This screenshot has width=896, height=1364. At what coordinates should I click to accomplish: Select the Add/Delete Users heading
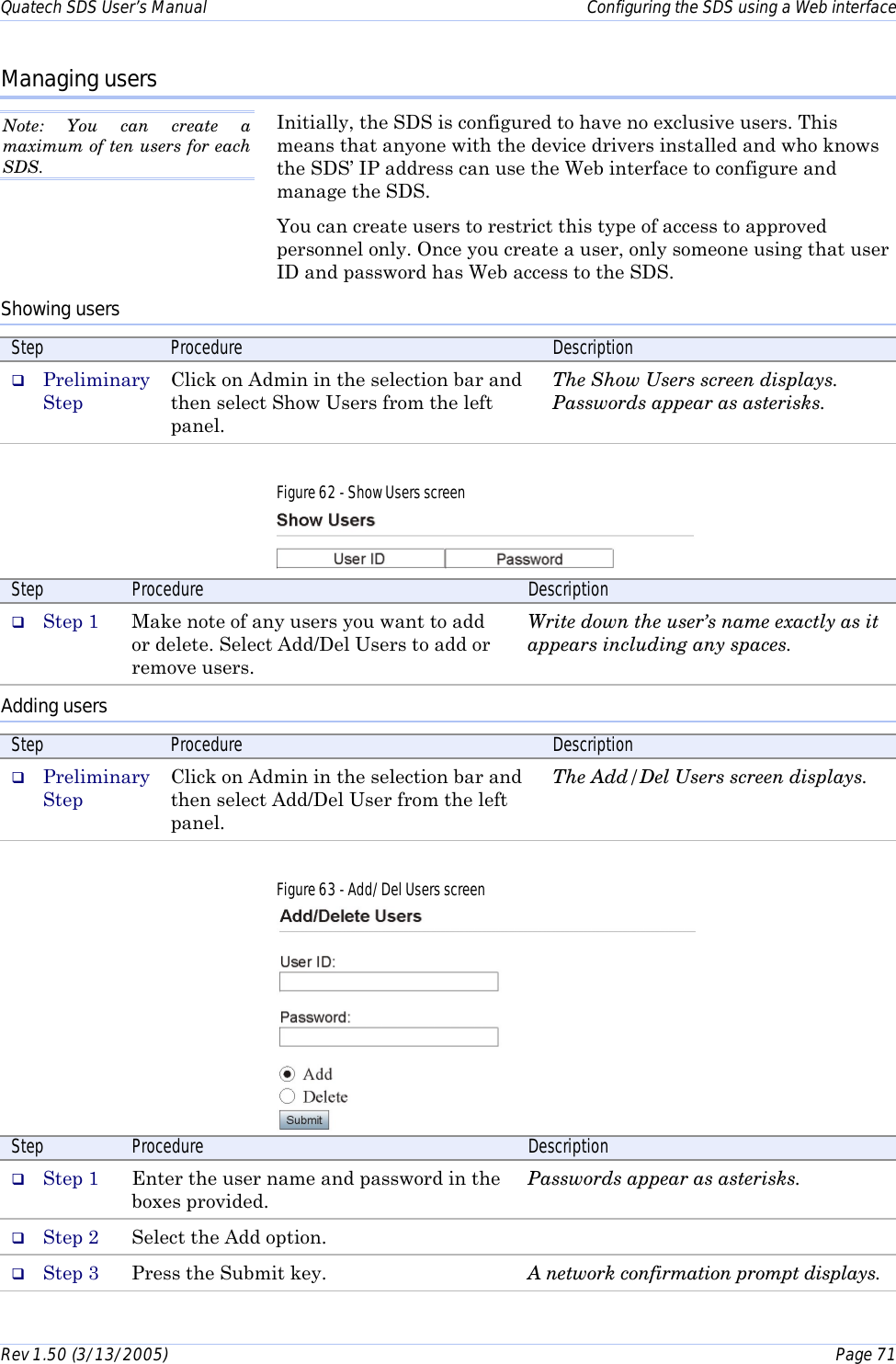click(x=350, y=915)
